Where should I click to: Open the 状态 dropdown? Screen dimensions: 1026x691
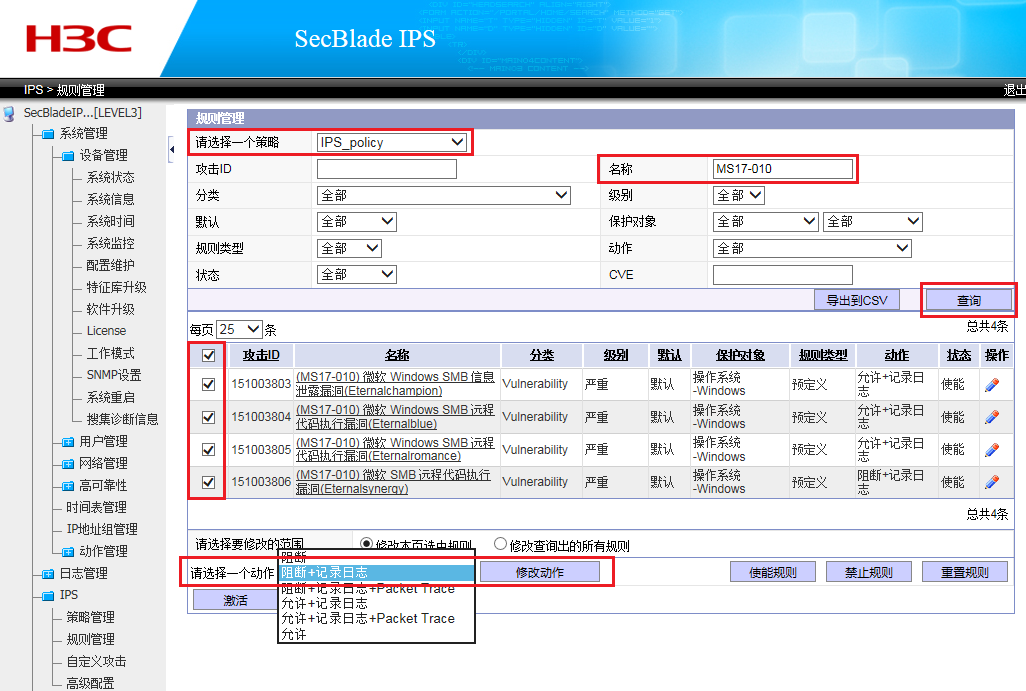point(357,274)
